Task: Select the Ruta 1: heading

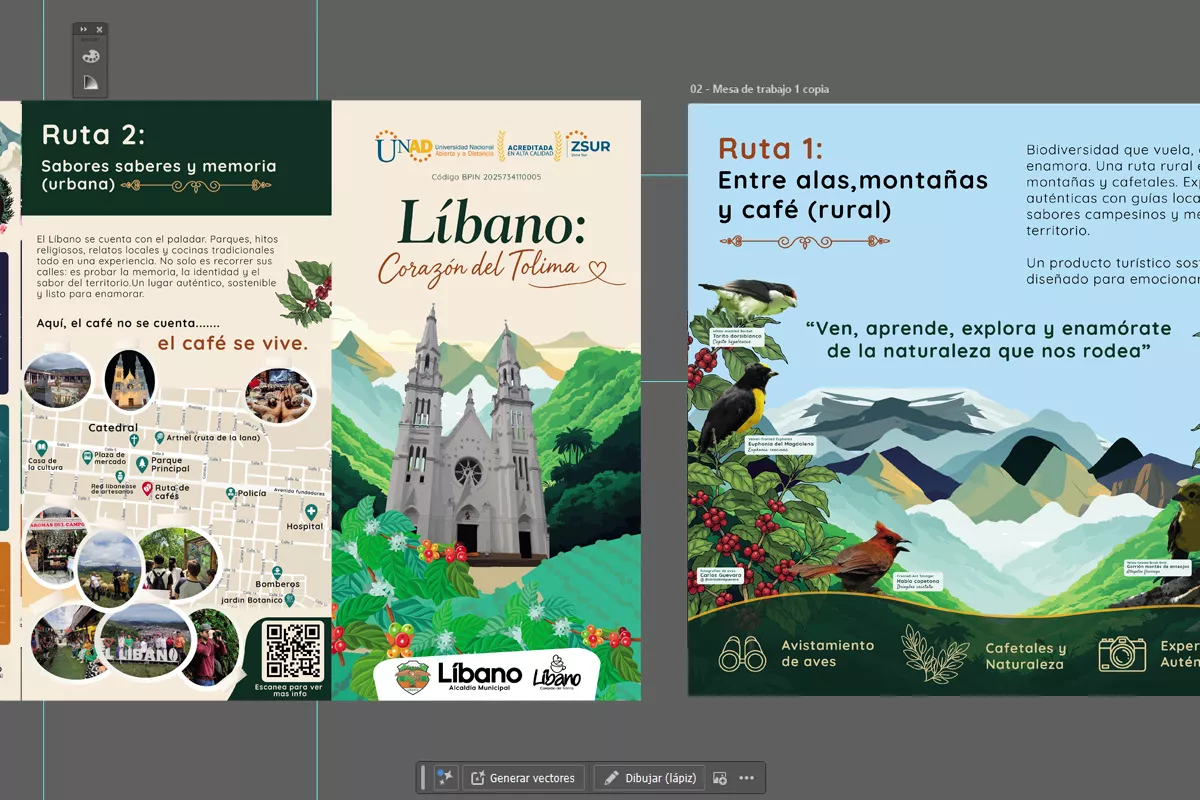Action: point(771,149)
